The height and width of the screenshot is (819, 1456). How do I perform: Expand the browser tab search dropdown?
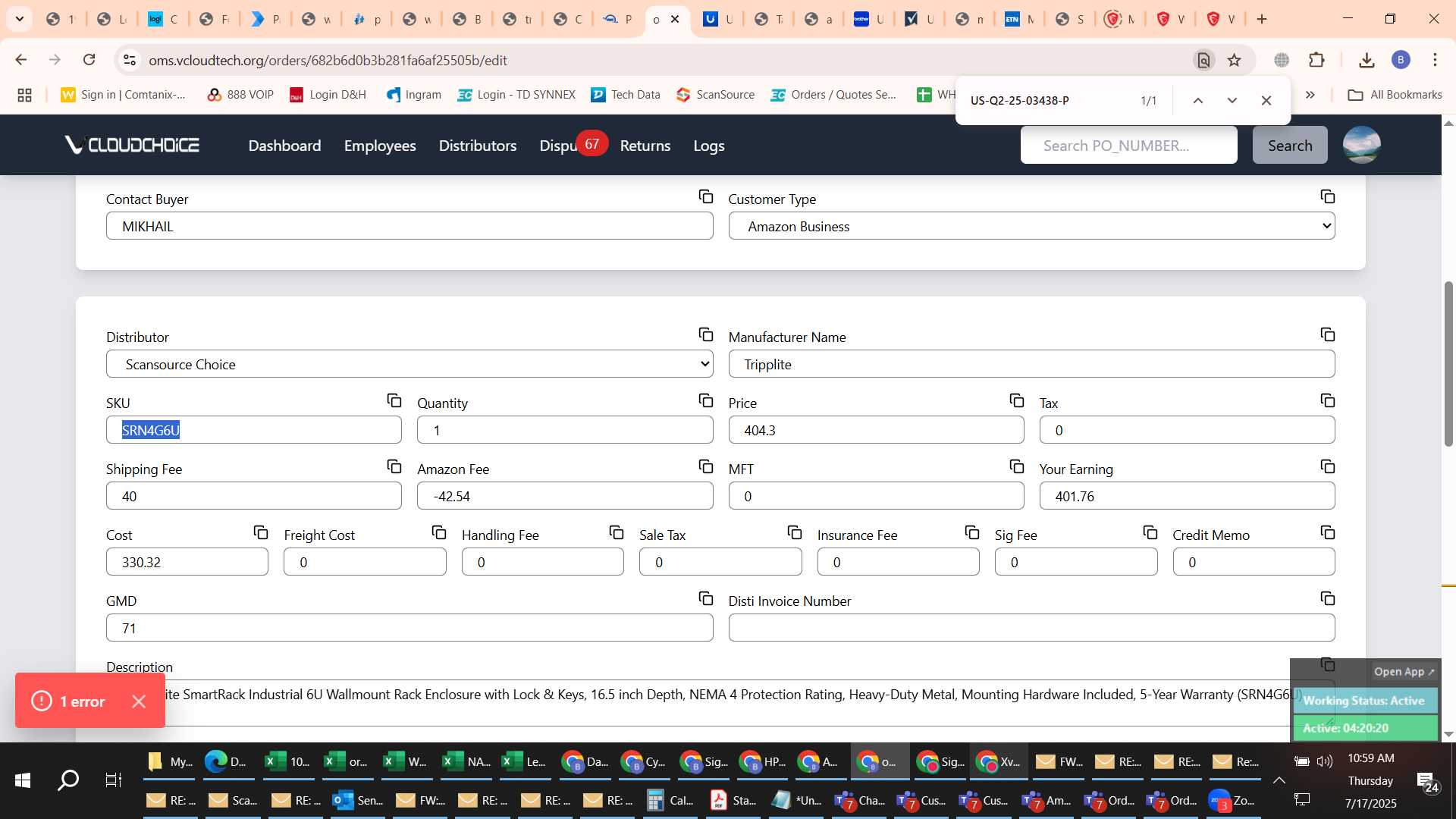[x=20, y=19]
